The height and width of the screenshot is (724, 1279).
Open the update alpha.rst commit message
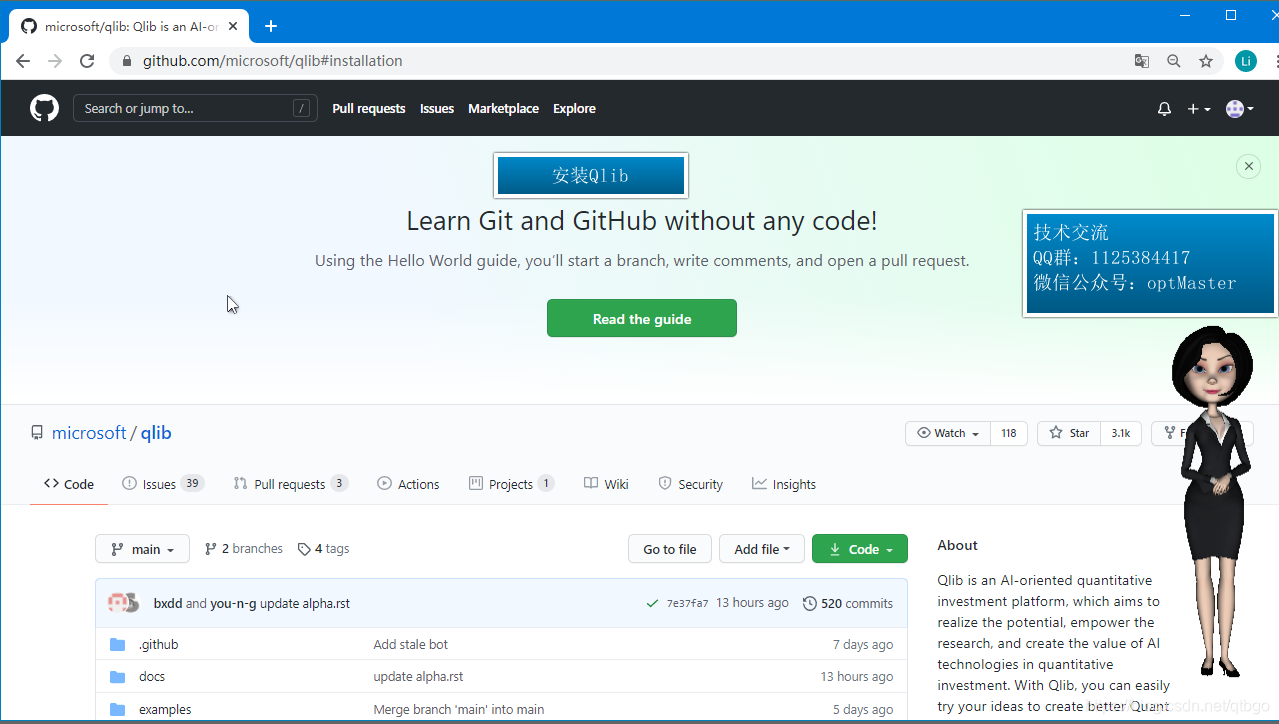click(x=305, y=603)
